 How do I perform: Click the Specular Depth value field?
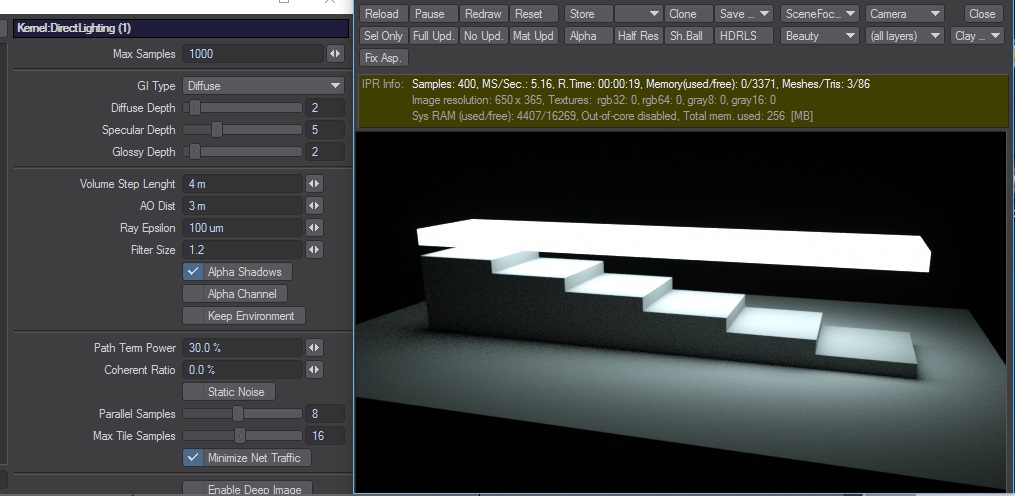coord(325,130)
